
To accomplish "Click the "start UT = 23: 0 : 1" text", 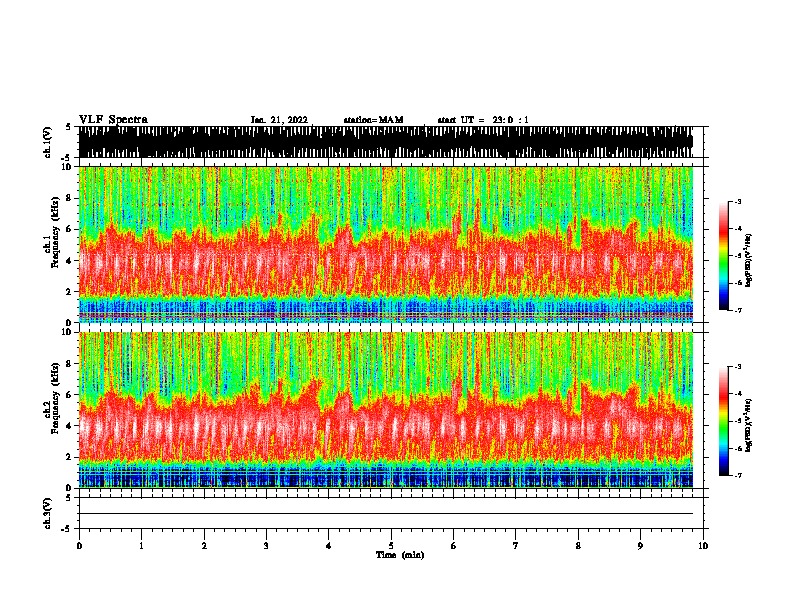I will point(483,120).
